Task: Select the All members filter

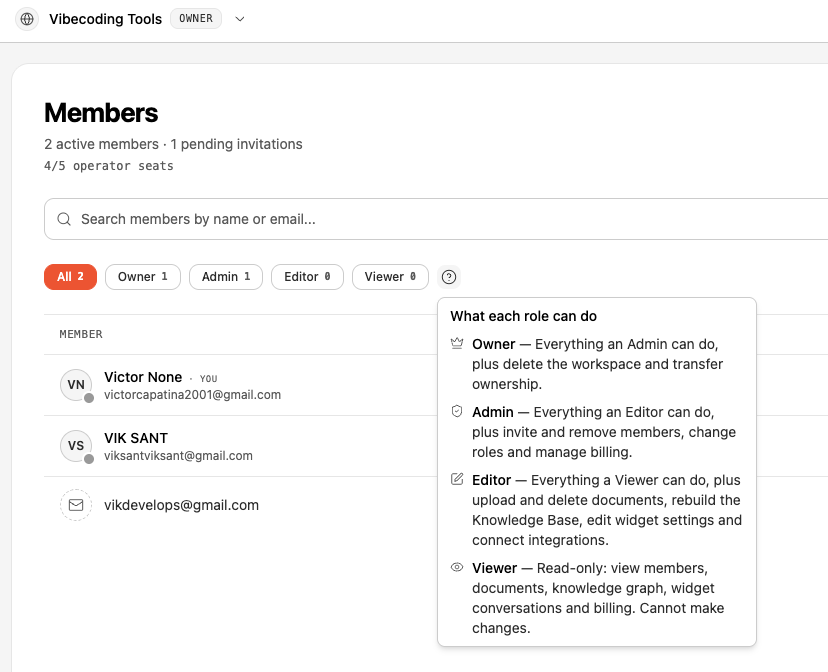Action: click(70, 277)
